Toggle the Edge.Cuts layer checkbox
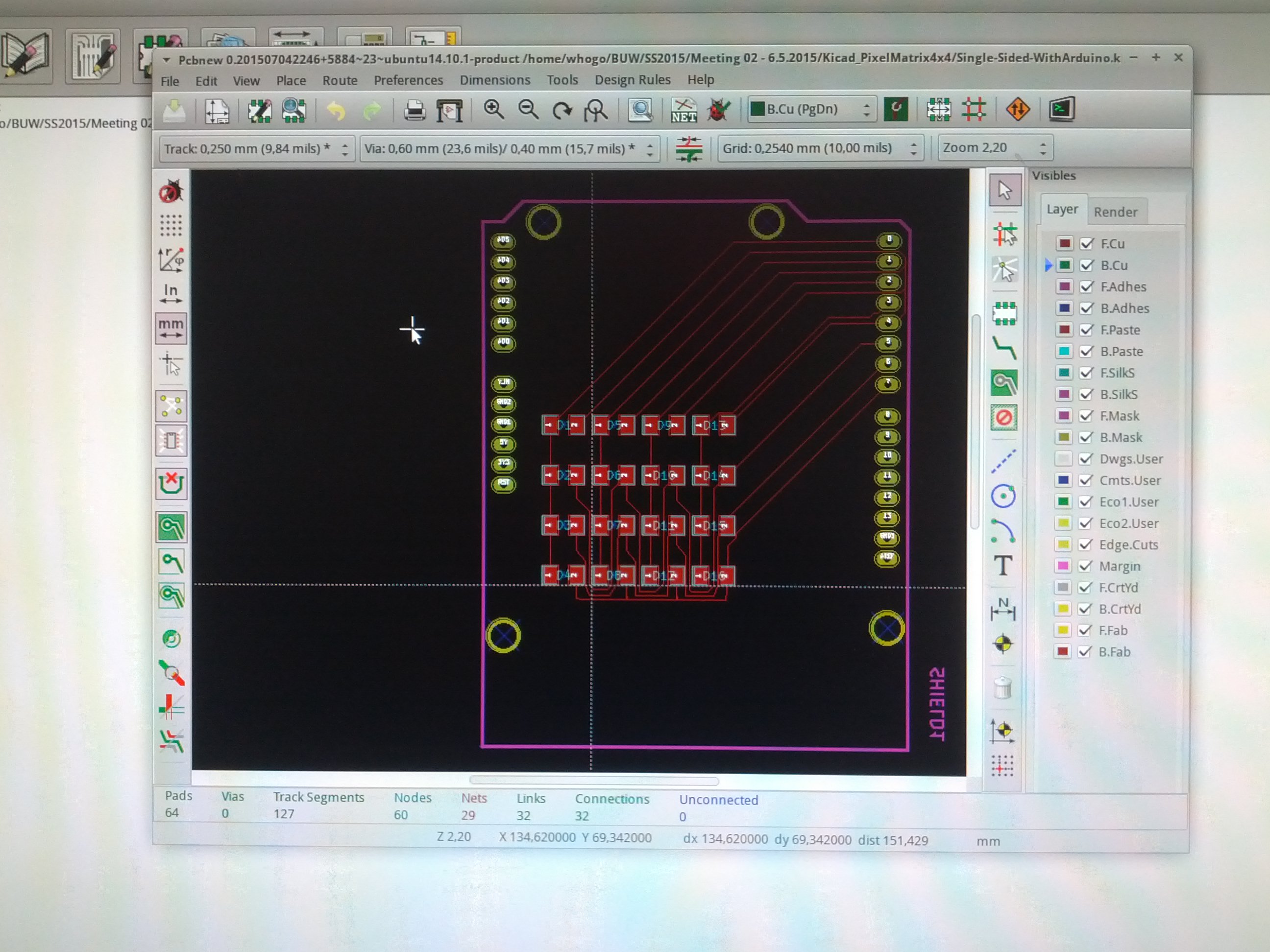The image size is (1270, 952). pos(1085,545)
